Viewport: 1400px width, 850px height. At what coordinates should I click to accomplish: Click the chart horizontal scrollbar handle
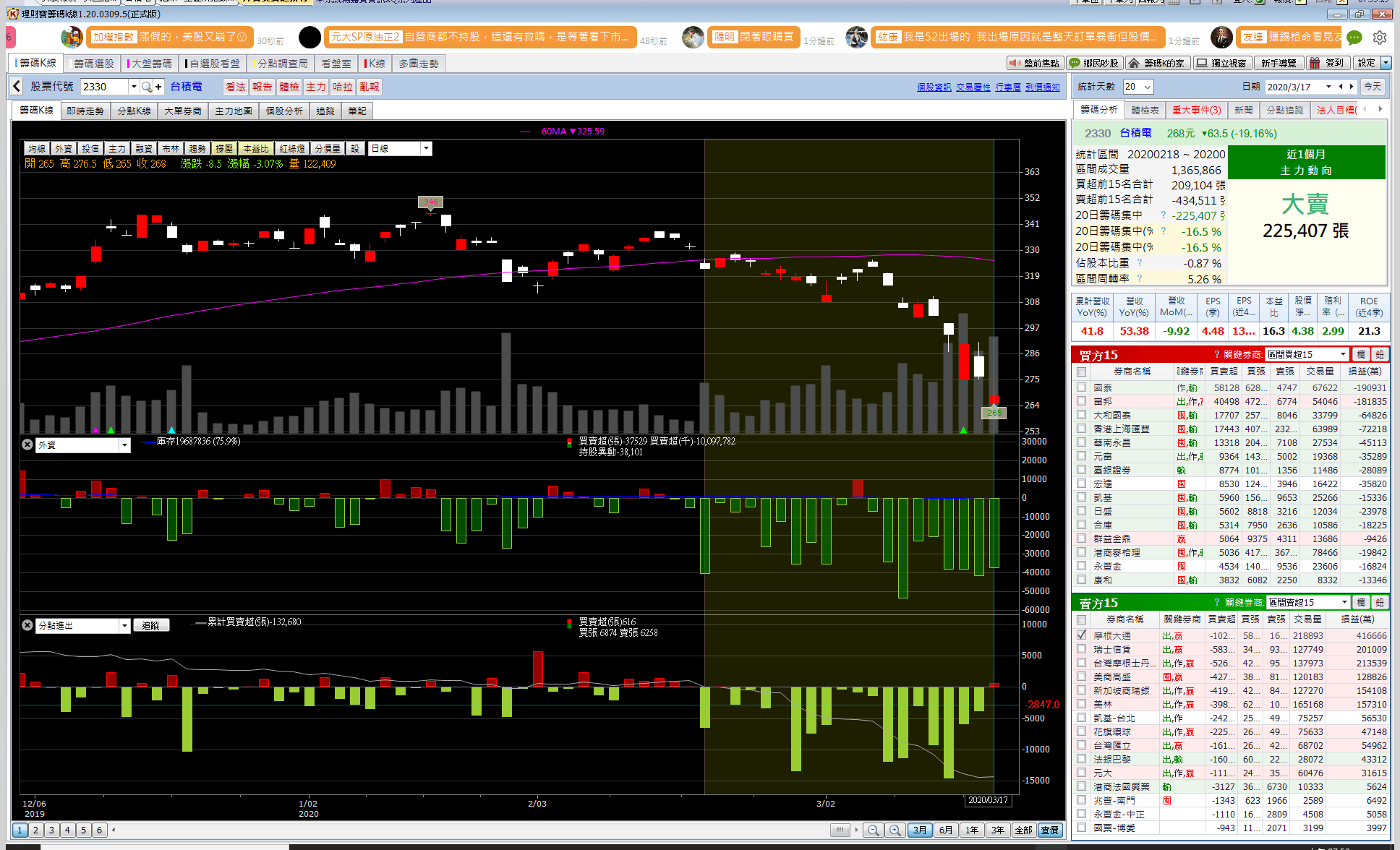point(840,830)
